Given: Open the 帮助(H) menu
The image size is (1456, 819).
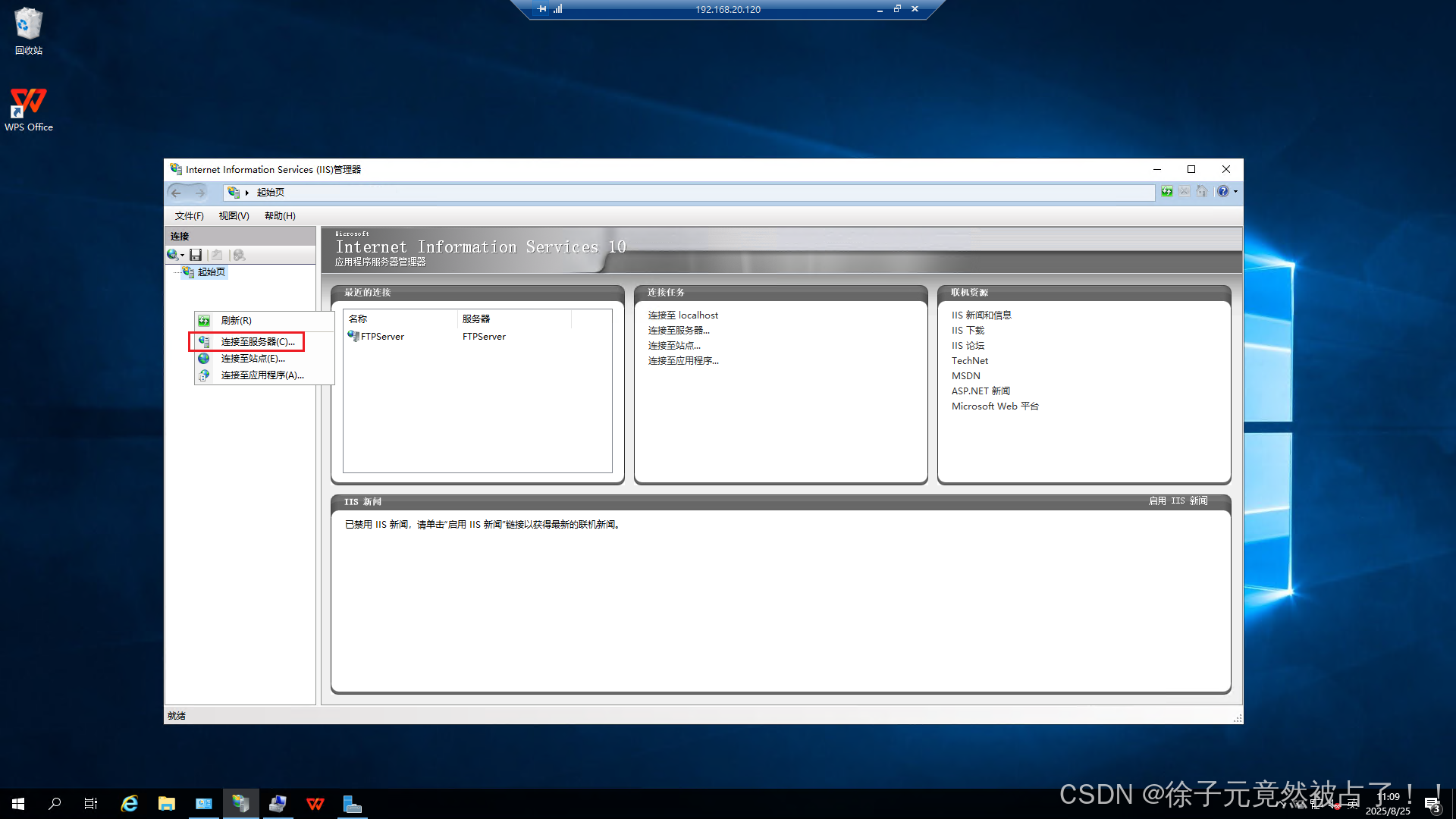Looking at the screenshot, I should [280, 216].
